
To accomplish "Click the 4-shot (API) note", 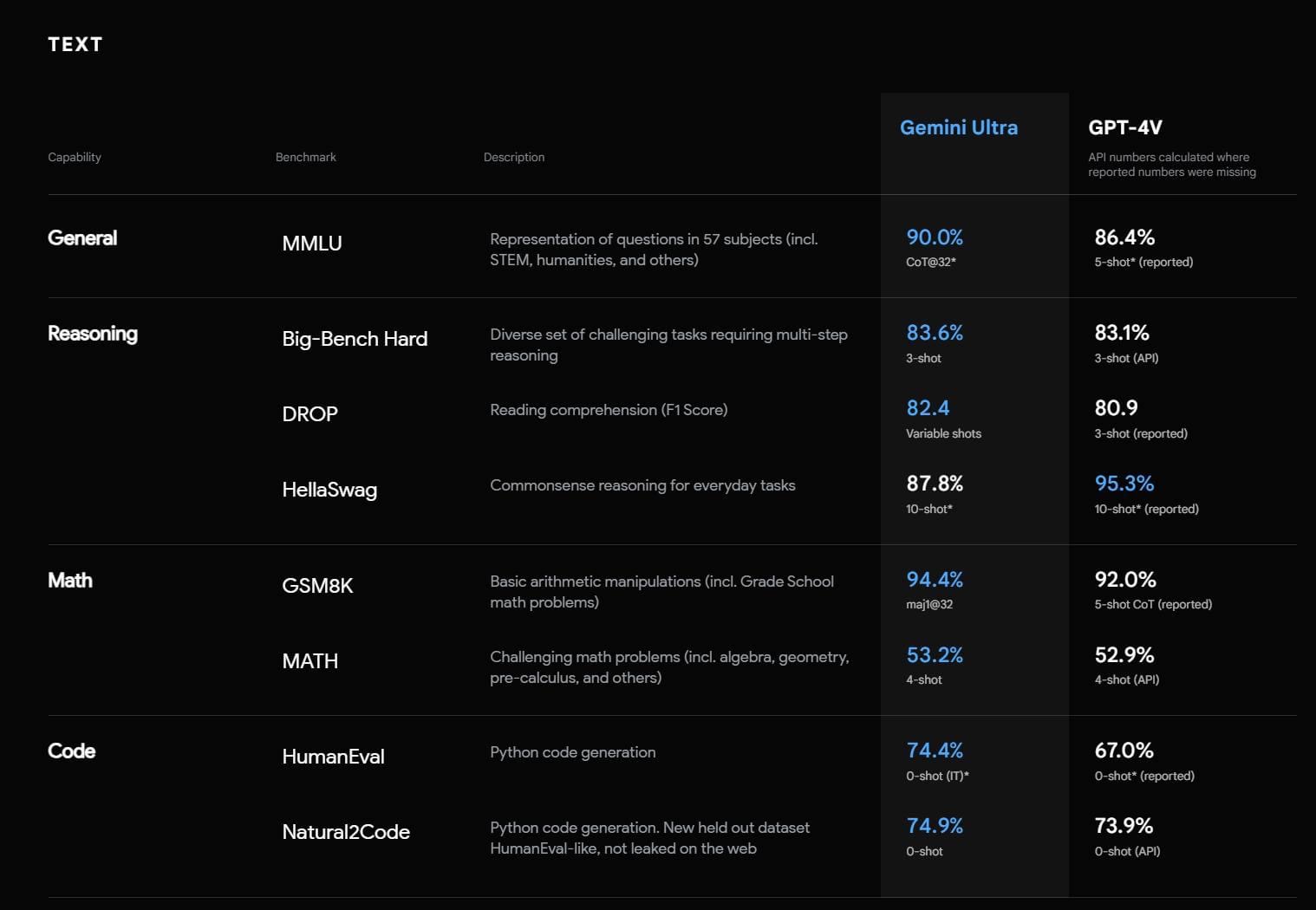I will pos(1126,679).
